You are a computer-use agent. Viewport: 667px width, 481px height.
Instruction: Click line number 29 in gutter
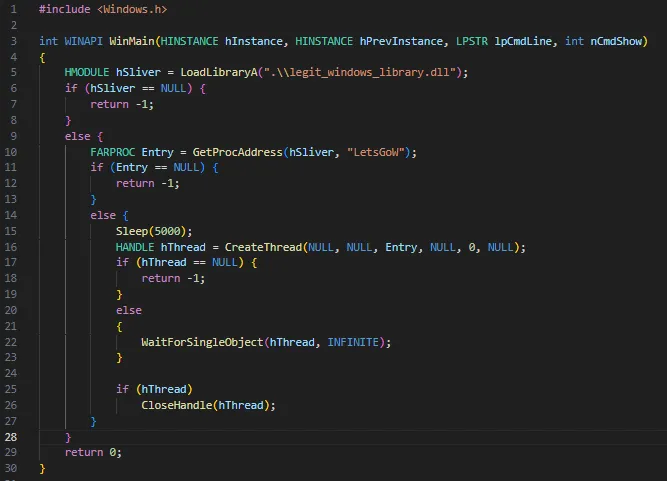[x=11, y=453]
